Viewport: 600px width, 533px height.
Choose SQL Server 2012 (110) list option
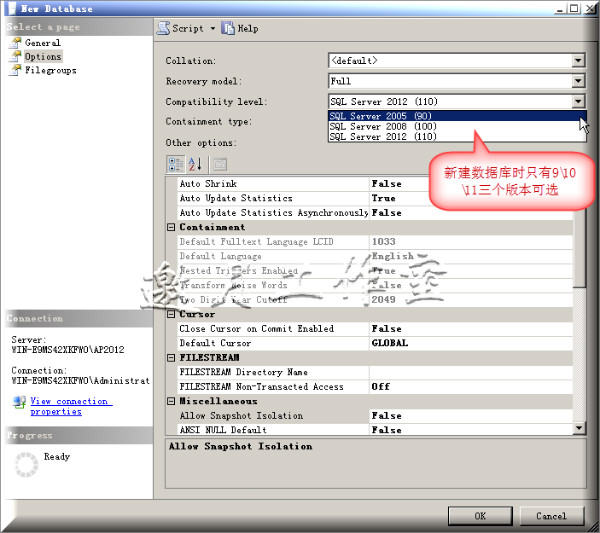click(457, 137)
